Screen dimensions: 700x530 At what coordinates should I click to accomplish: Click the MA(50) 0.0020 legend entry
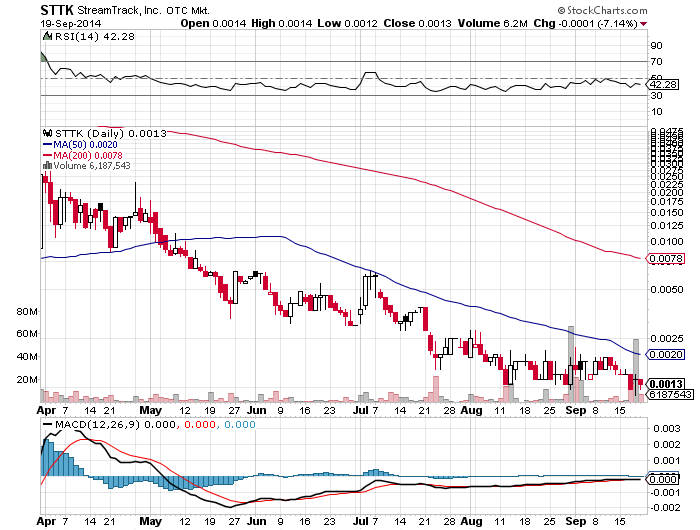pyautogui.click(x=80, y=145)
